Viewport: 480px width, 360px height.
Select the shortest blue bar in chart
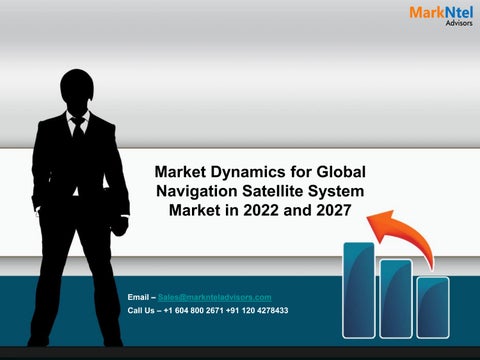click(x=433, y=307)
